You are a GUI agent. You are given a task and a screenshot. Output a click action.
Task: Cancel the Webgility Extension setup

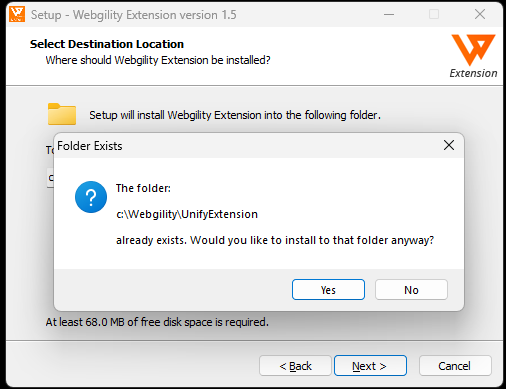pos(455,366)
